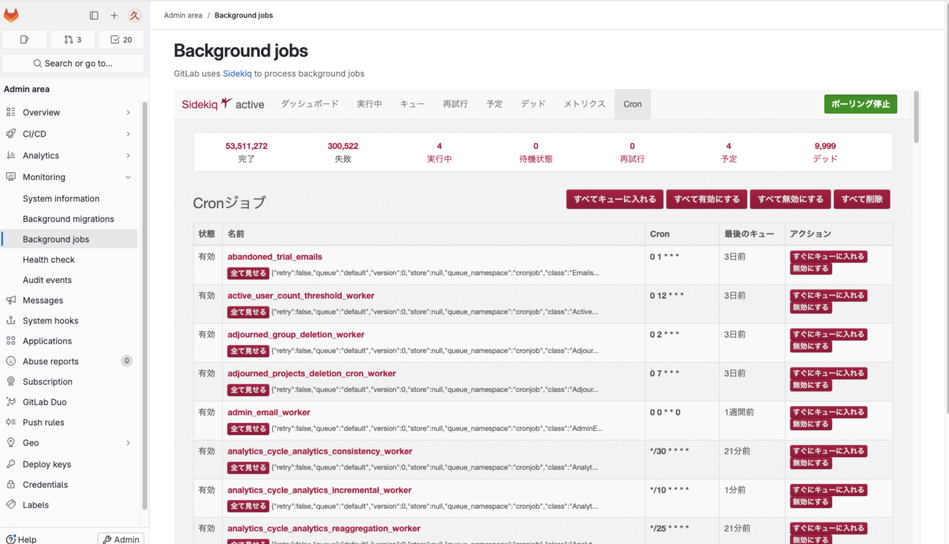This screenshot has height=544, width=949.
Task: Click the Subscription badge icon
Action: [10, 382]
